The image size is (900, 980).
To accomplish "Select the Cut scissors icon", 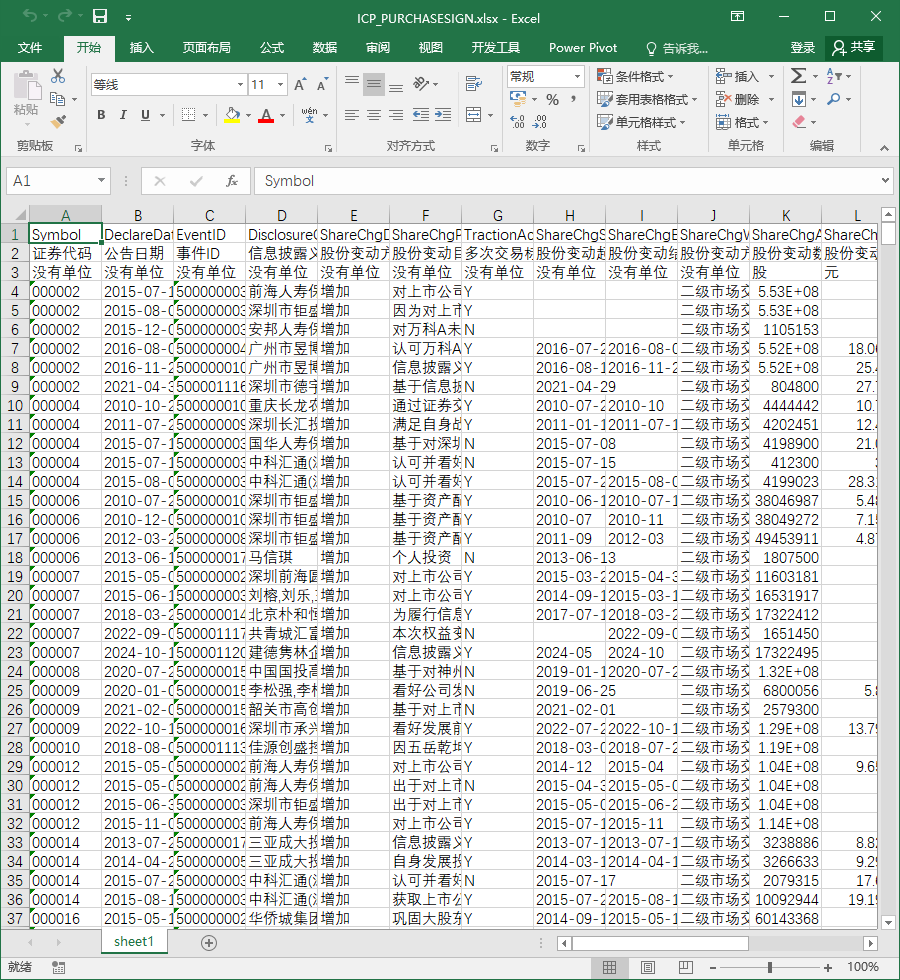I will click(58, 76).
